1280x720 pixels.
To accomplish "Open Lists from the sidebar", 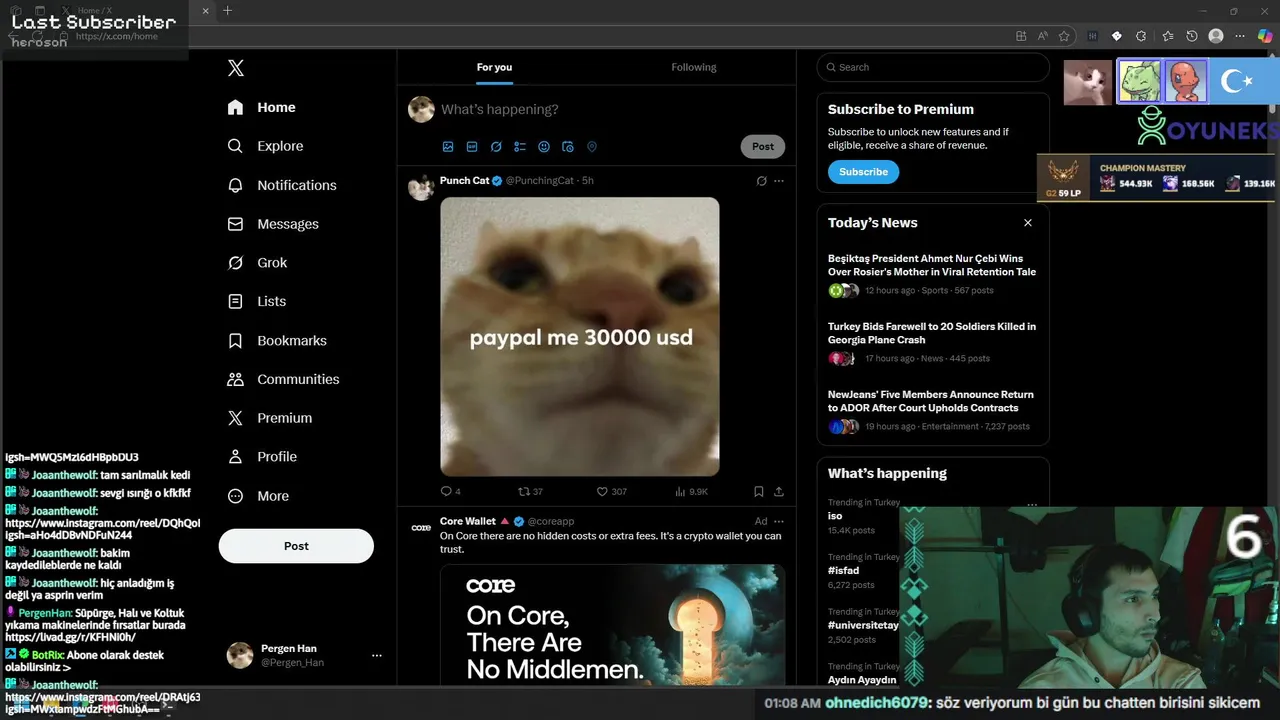I will coord(257,301).
